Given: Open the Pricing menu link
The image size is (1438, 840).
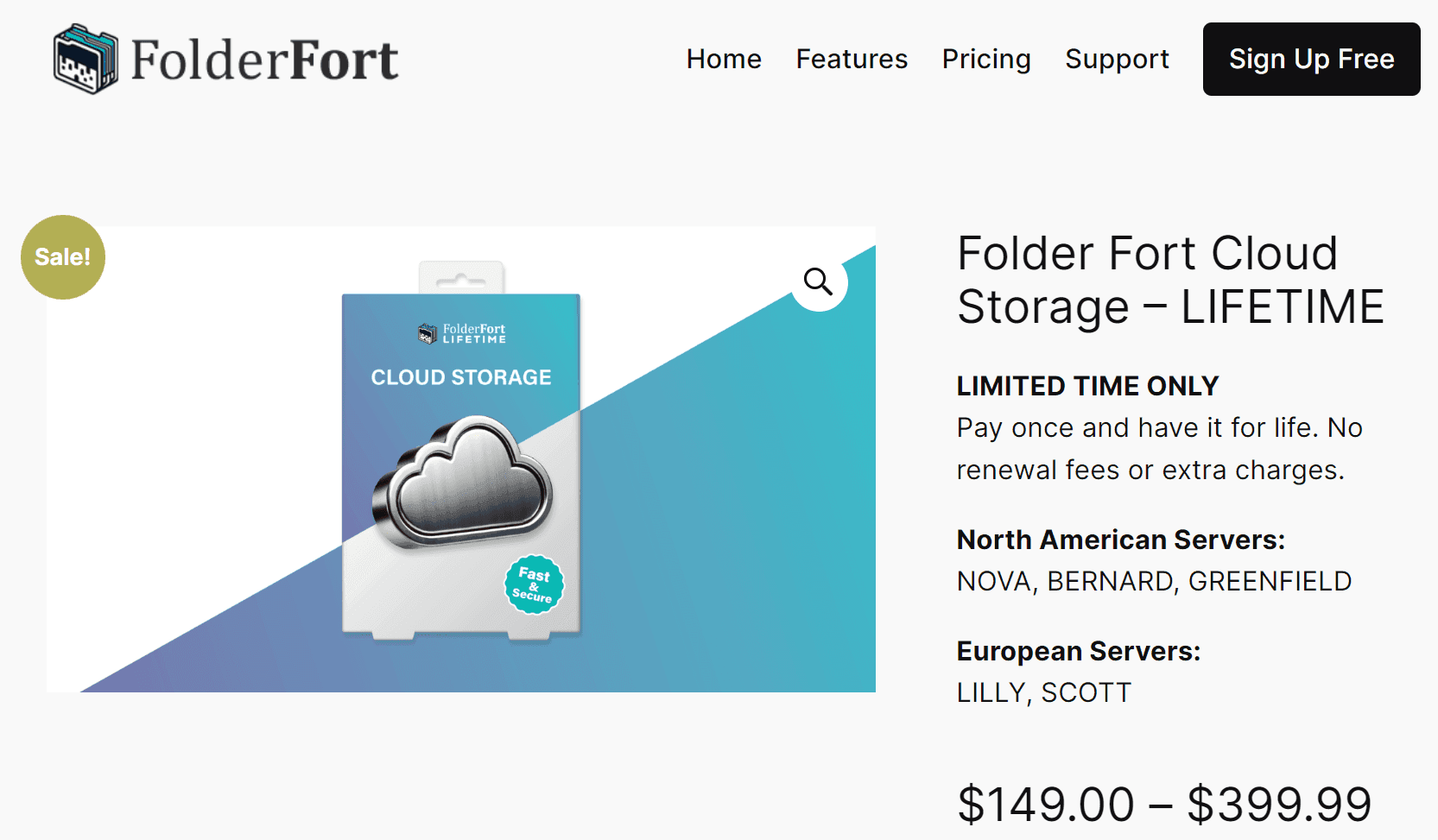Looking at the screenshot, I should [x=986, y=59].
